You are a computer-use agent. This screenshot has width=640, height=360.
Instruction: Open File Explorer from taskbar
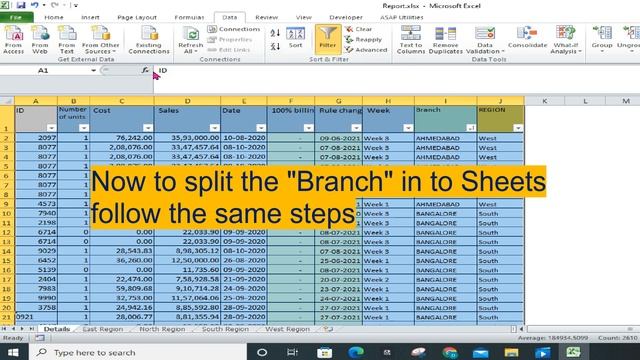click(511, 352)
